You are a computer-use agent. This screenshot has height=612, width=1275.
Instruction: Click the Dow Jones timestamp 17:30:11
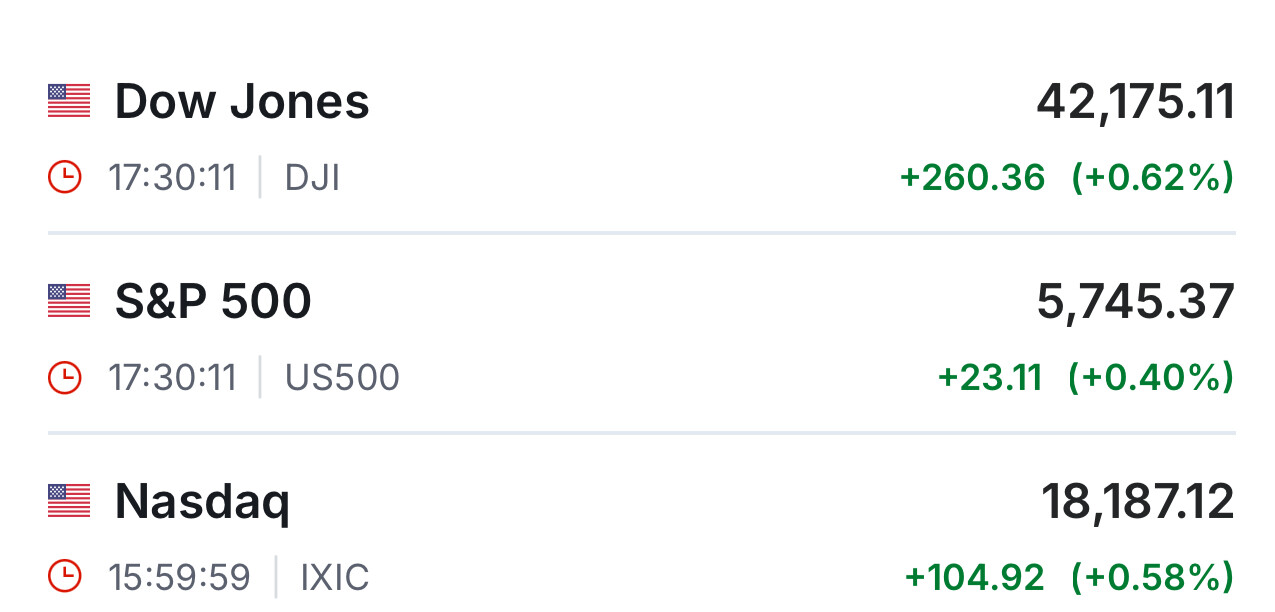click(173, 178)
